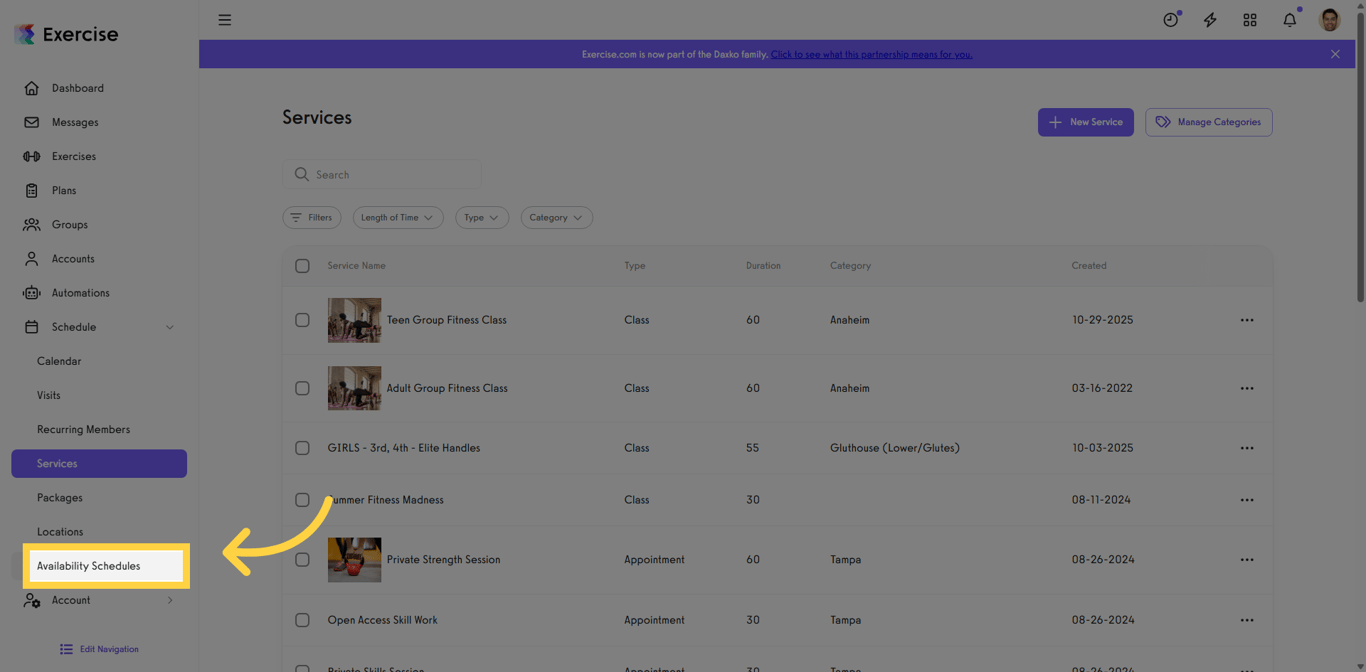Click the Manage Categories button
Screen dimensions: 1366x672
point(1208,122)
